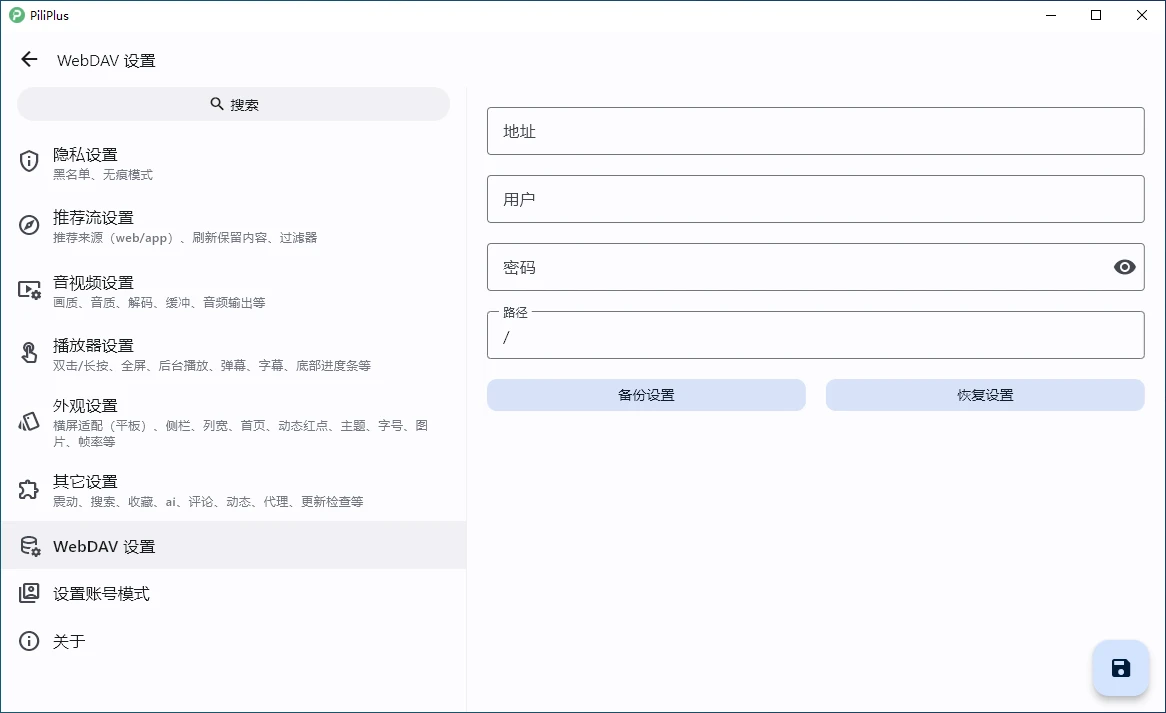Click the 音视频设置 video player icon

click(29, 289)
